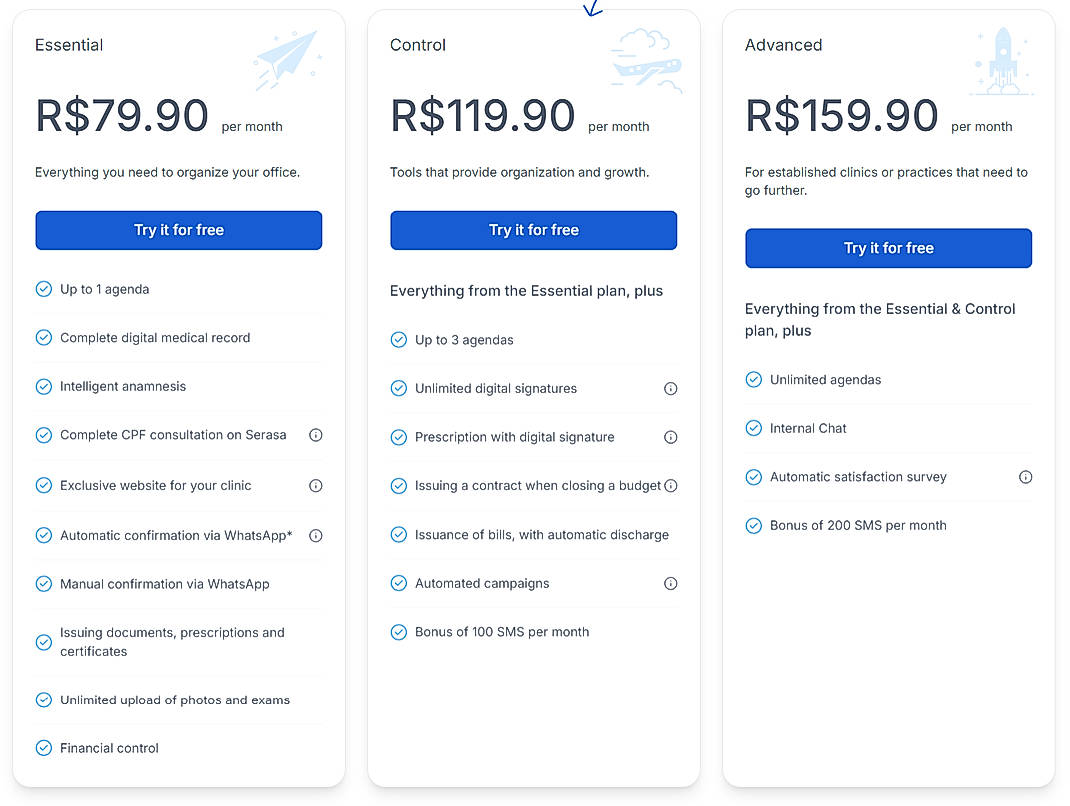This screenshot has width=1070, height=806.
Task: Start a free trial of the Advanced plan
Action: pyautogui.click(x=888, y=248)
